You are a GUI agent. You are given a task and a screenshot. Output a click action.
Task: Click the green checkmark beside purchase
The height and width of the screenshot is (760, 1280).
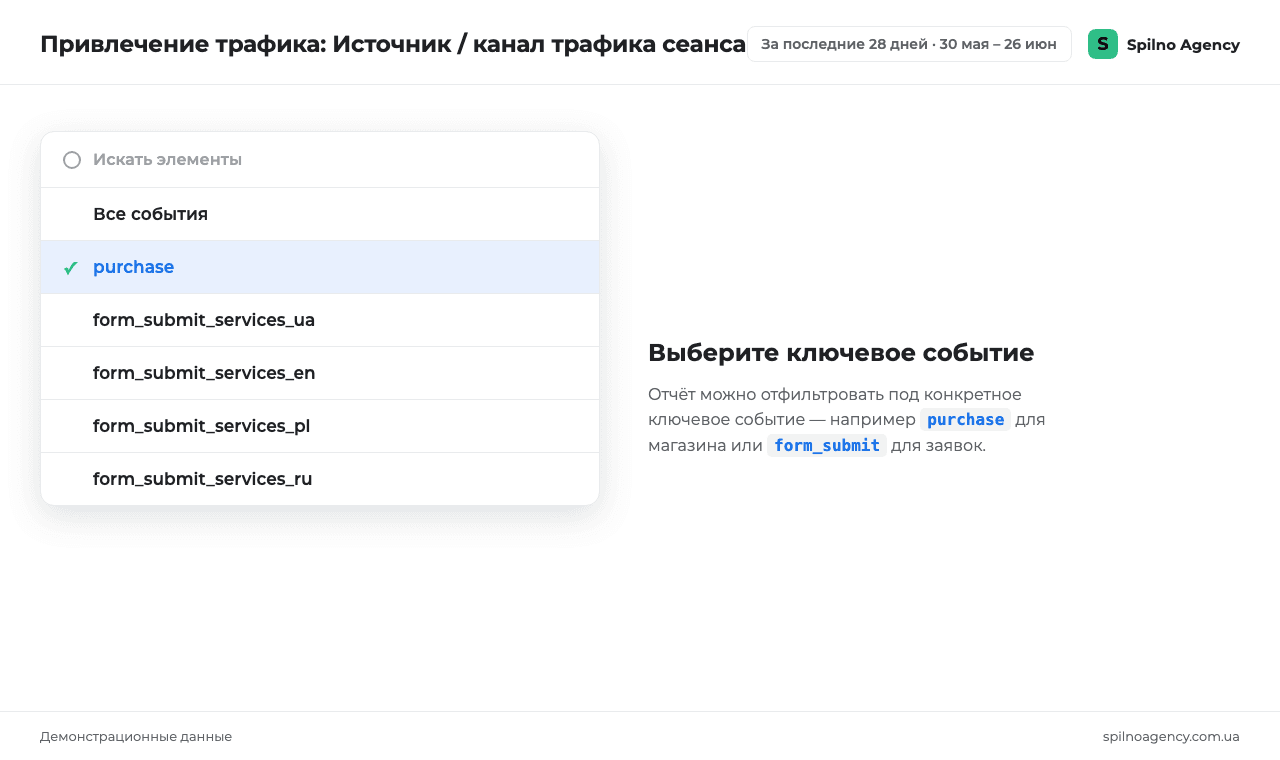(71, 268)
